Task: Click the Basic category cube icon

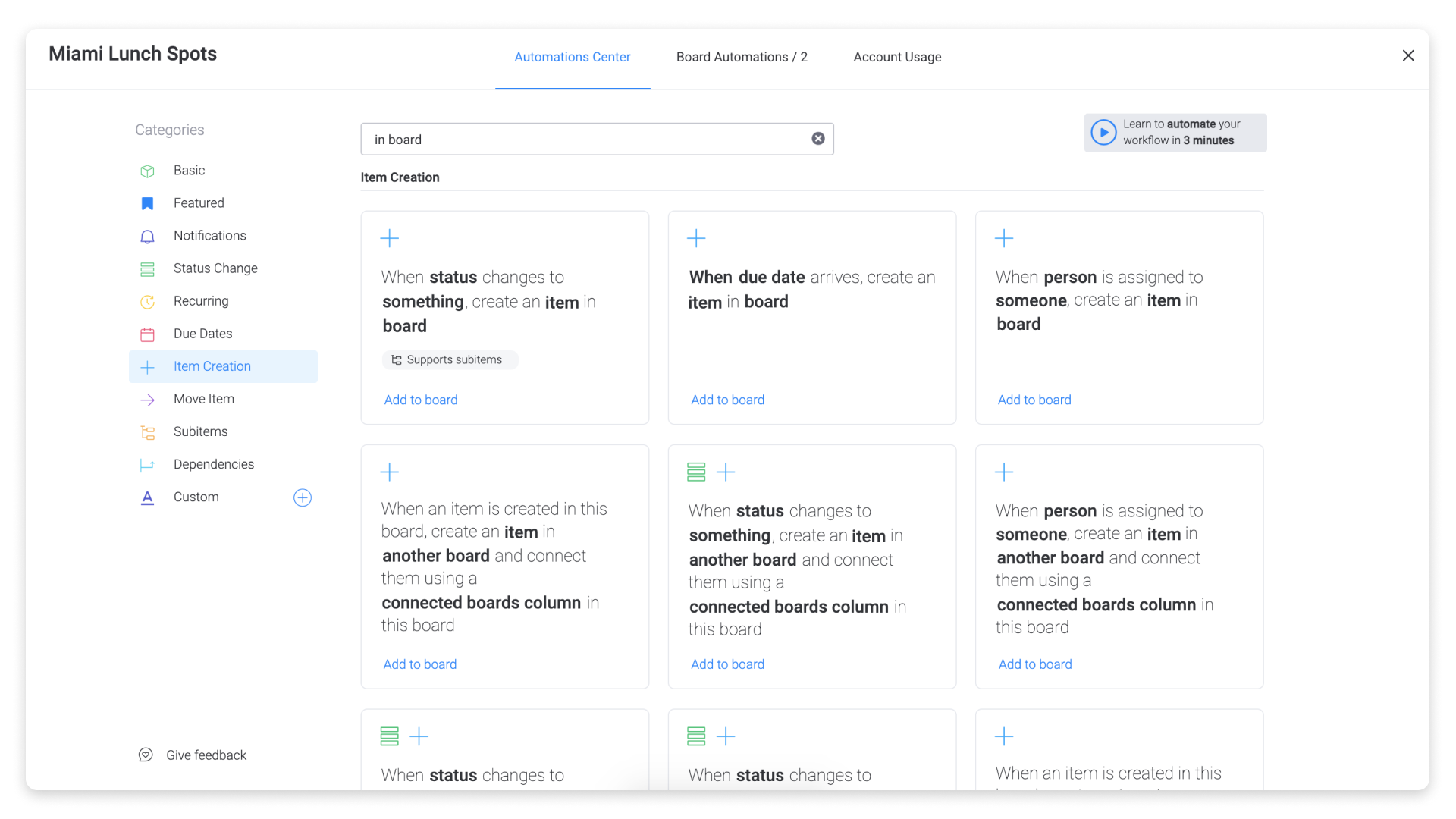Action: click(x=147, y=171)
